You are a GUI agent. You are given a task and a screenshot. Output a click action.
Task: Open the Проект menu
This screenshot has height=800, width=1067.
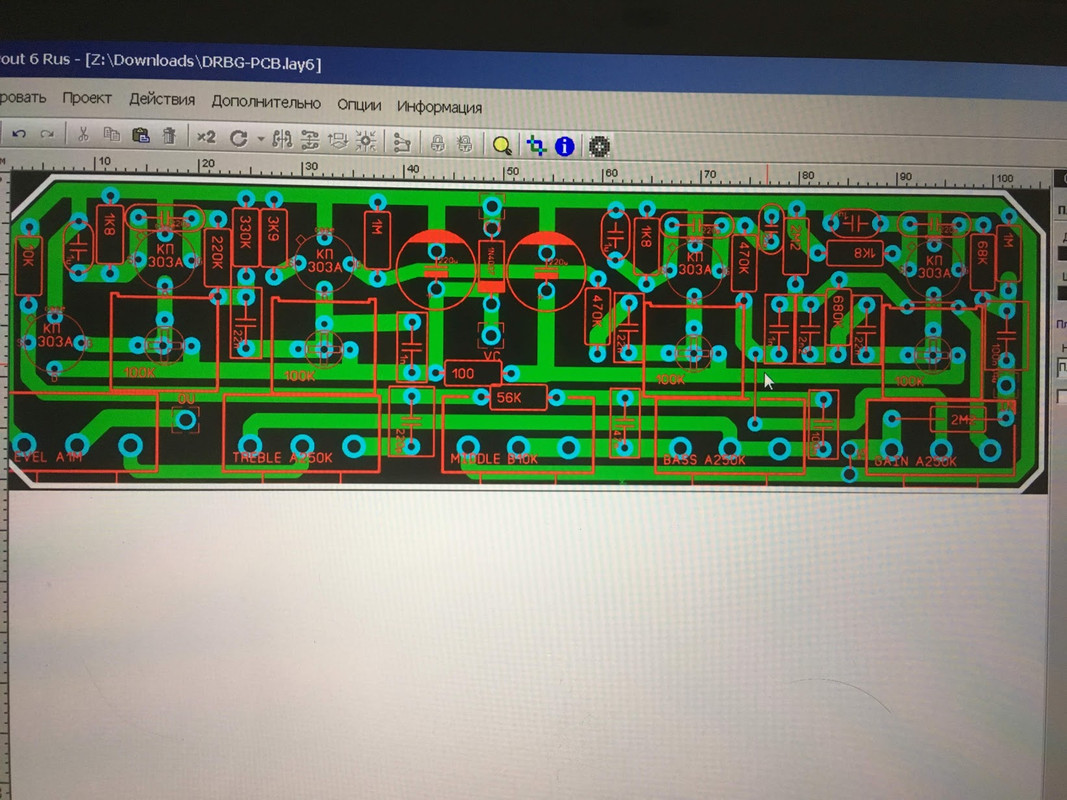point(87,98)
